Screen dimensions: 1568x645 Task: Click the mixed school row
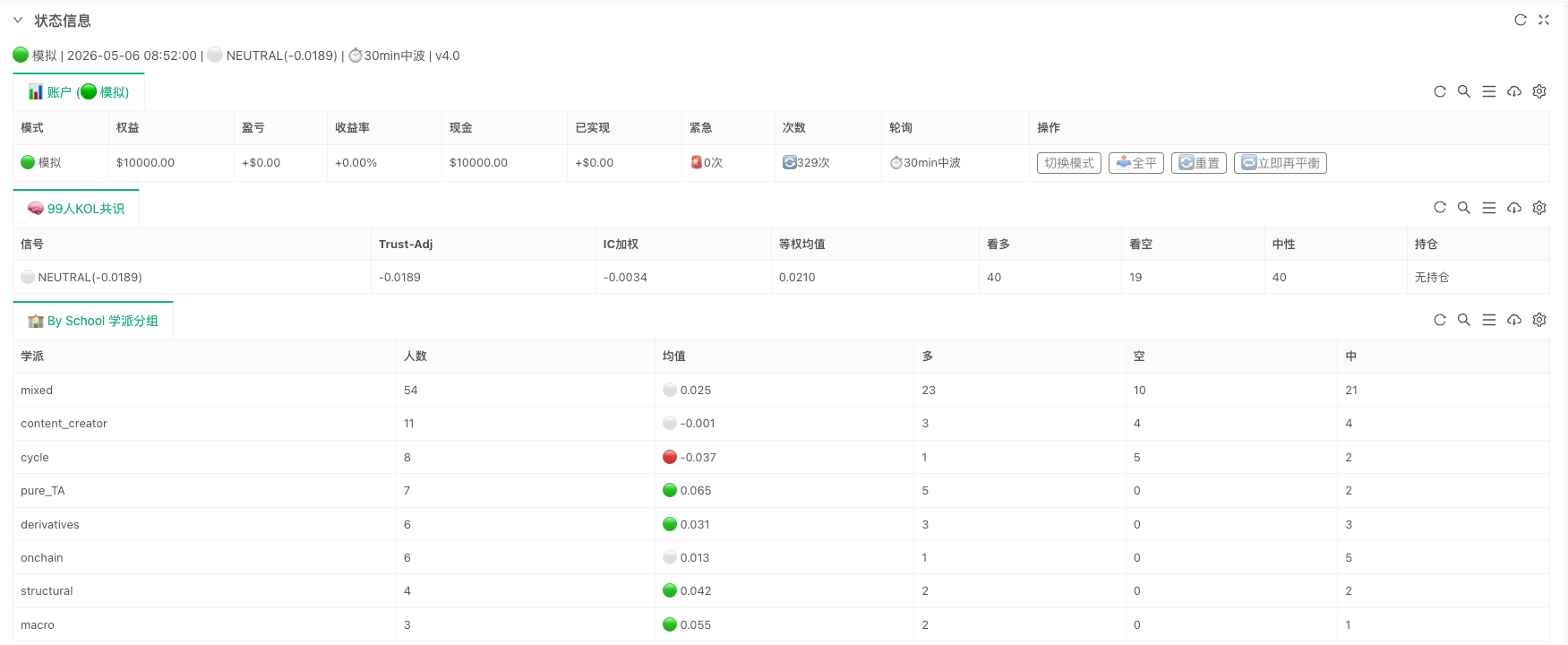point(781,390)
